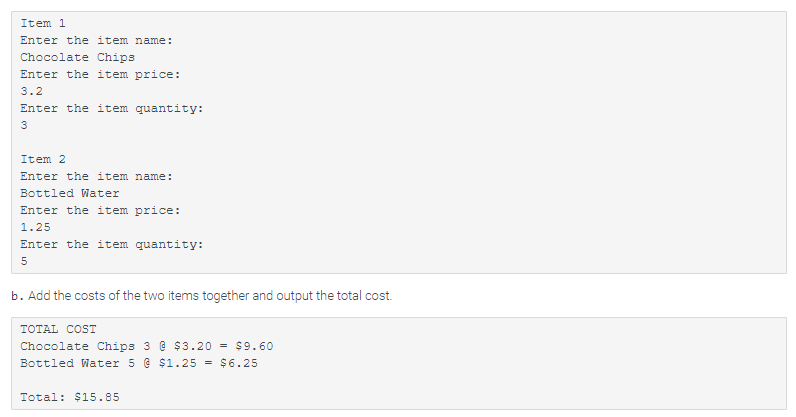Click the 'Item 2' heading line
This screenshot has height=417, width=796.
tap(43, 159)
